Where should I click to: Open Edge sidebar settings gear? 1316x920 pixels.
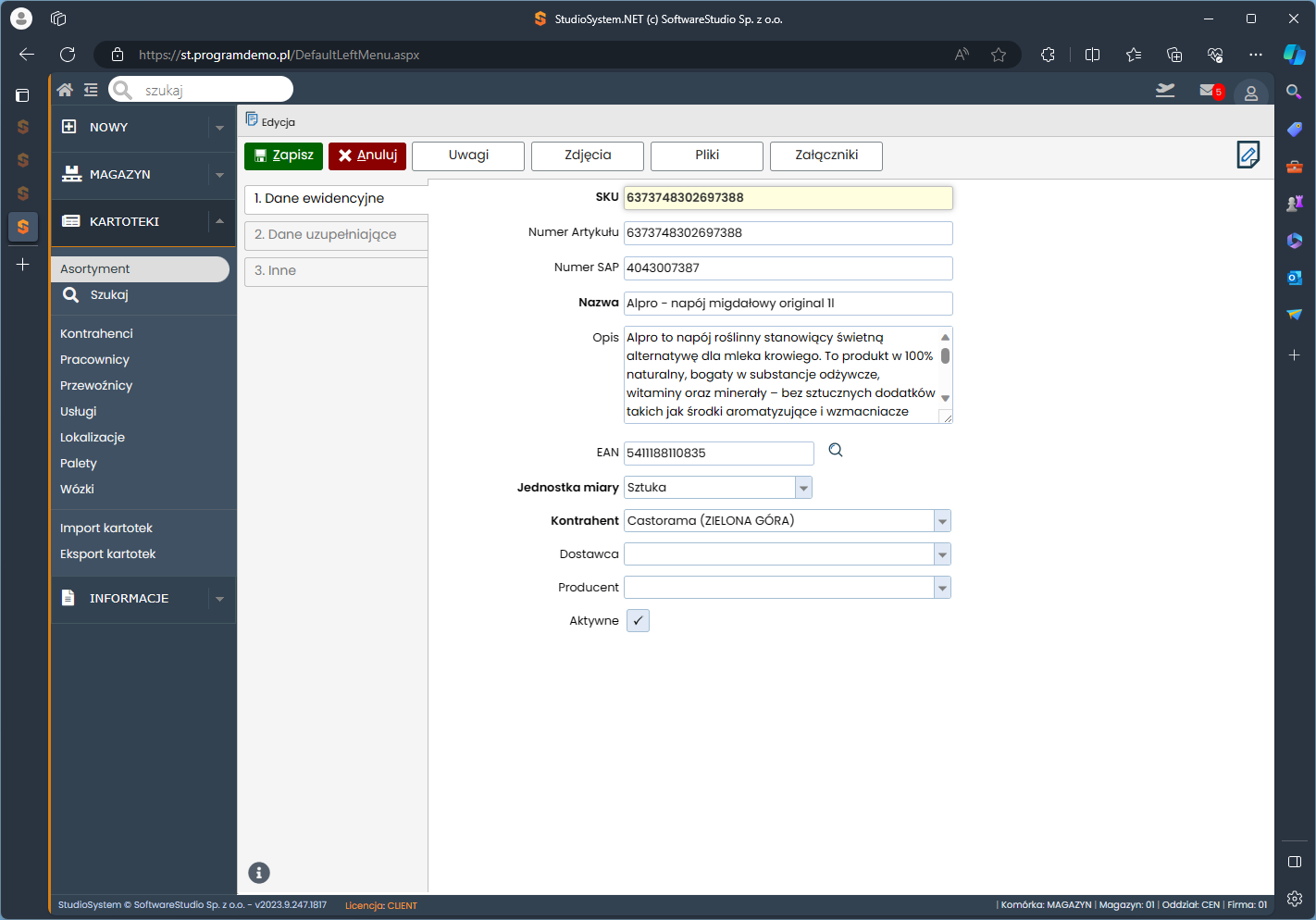pyautogui.click(x=1295, y=899)
